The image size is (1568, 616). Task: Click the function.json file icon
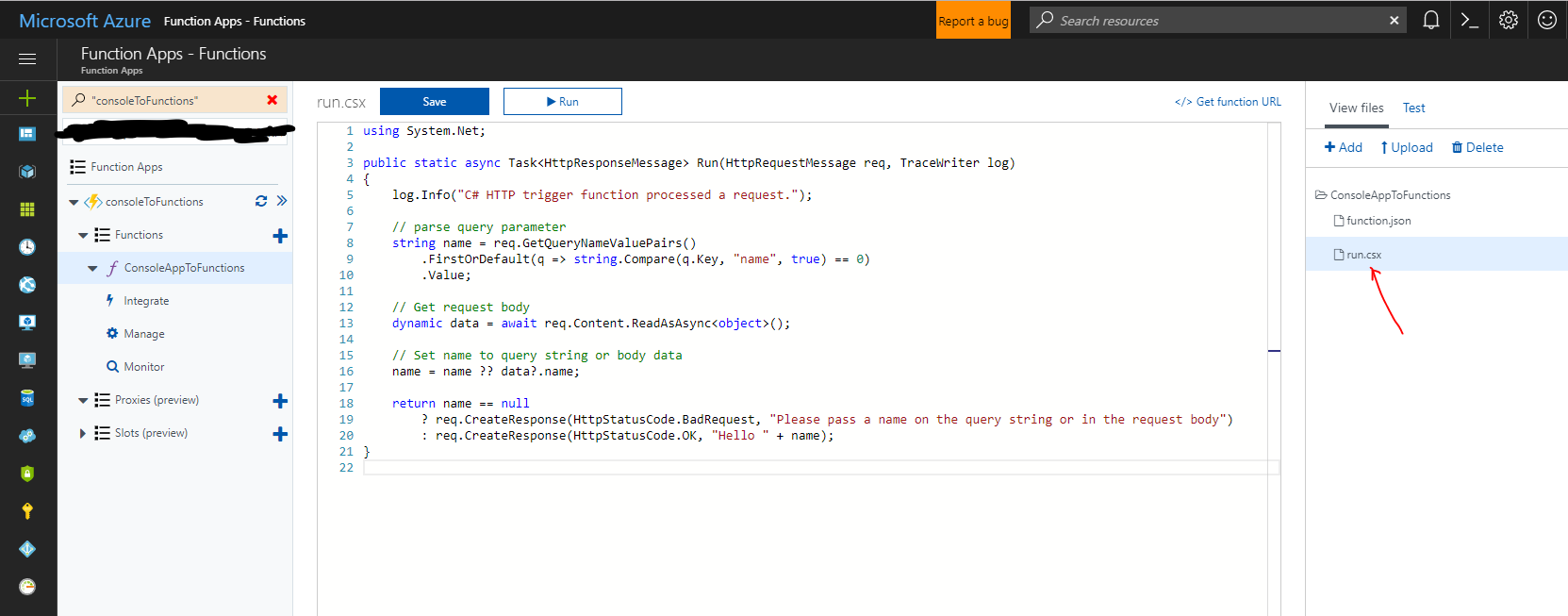(x=1339, y=221)
